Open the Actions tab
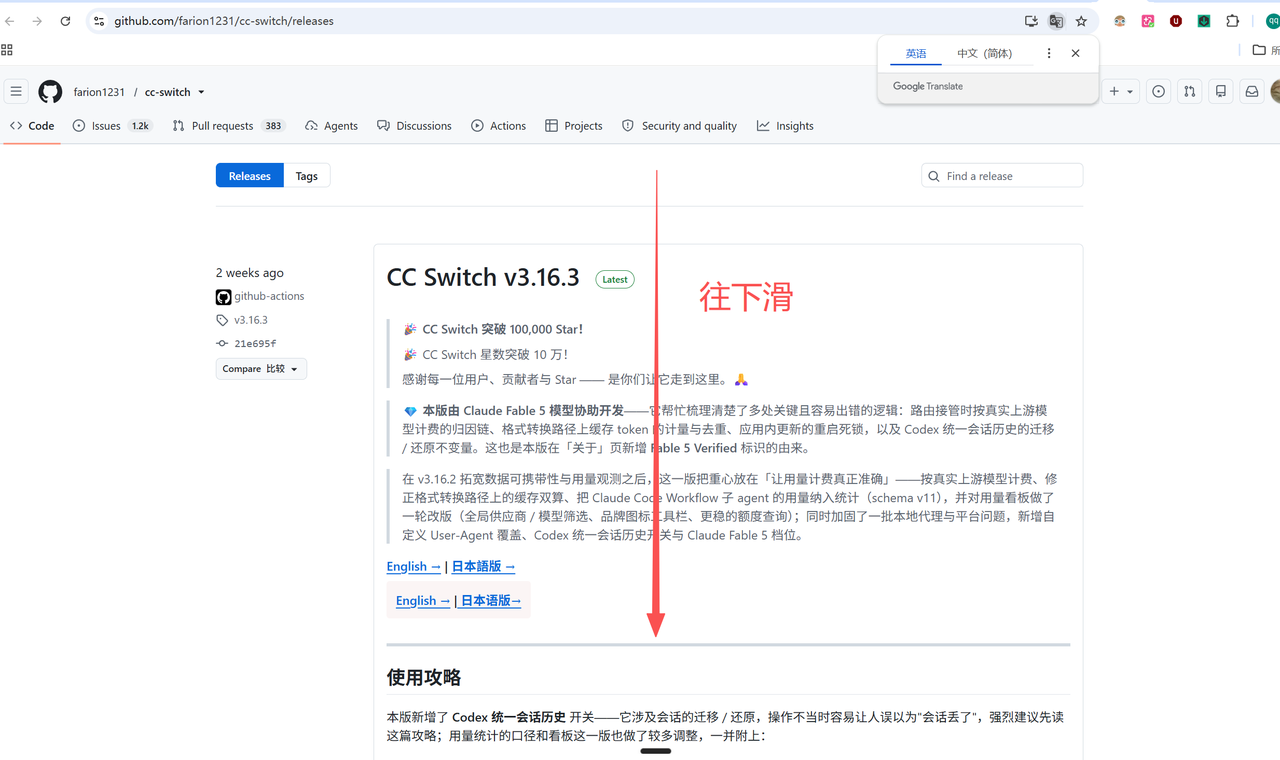 click(x=498, y=126)
